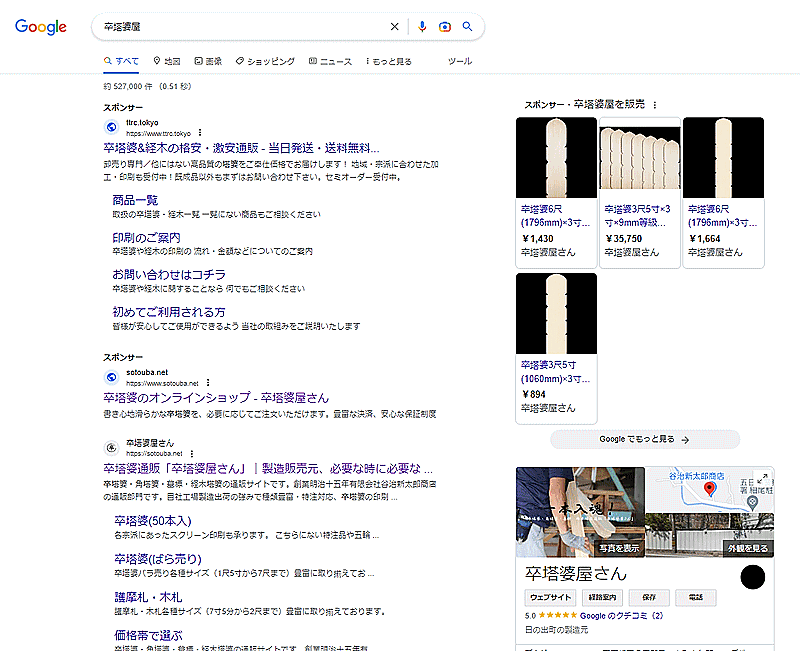800x651 pixels.
Task: Open three-dot menu beside sponsored sotouba.net URL
Action: [208, 383]
